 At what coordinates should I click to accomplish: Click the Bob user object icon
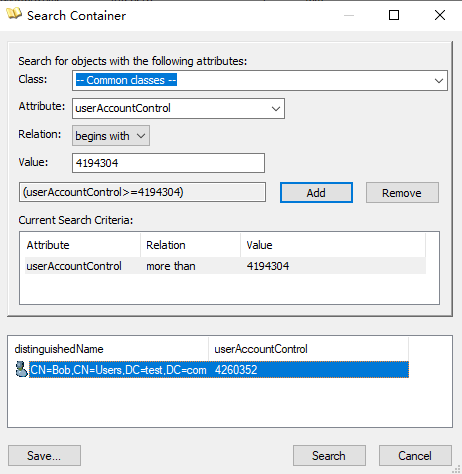point(21,369)
